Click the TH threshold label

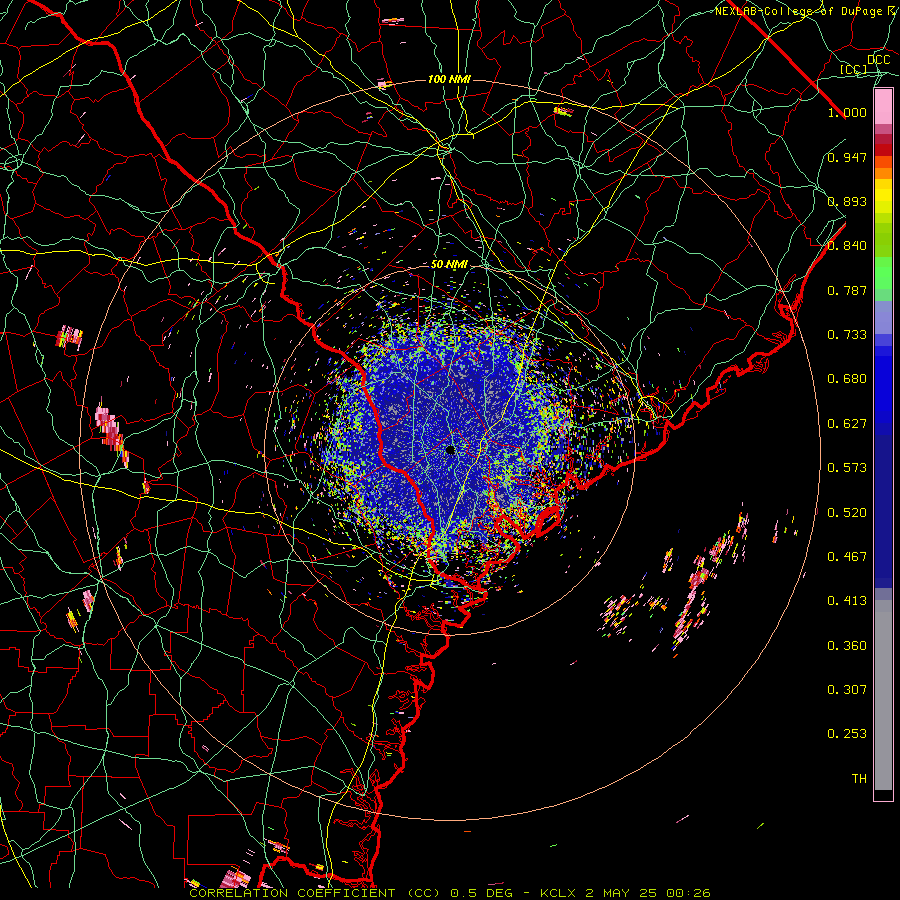pos(859,779)
